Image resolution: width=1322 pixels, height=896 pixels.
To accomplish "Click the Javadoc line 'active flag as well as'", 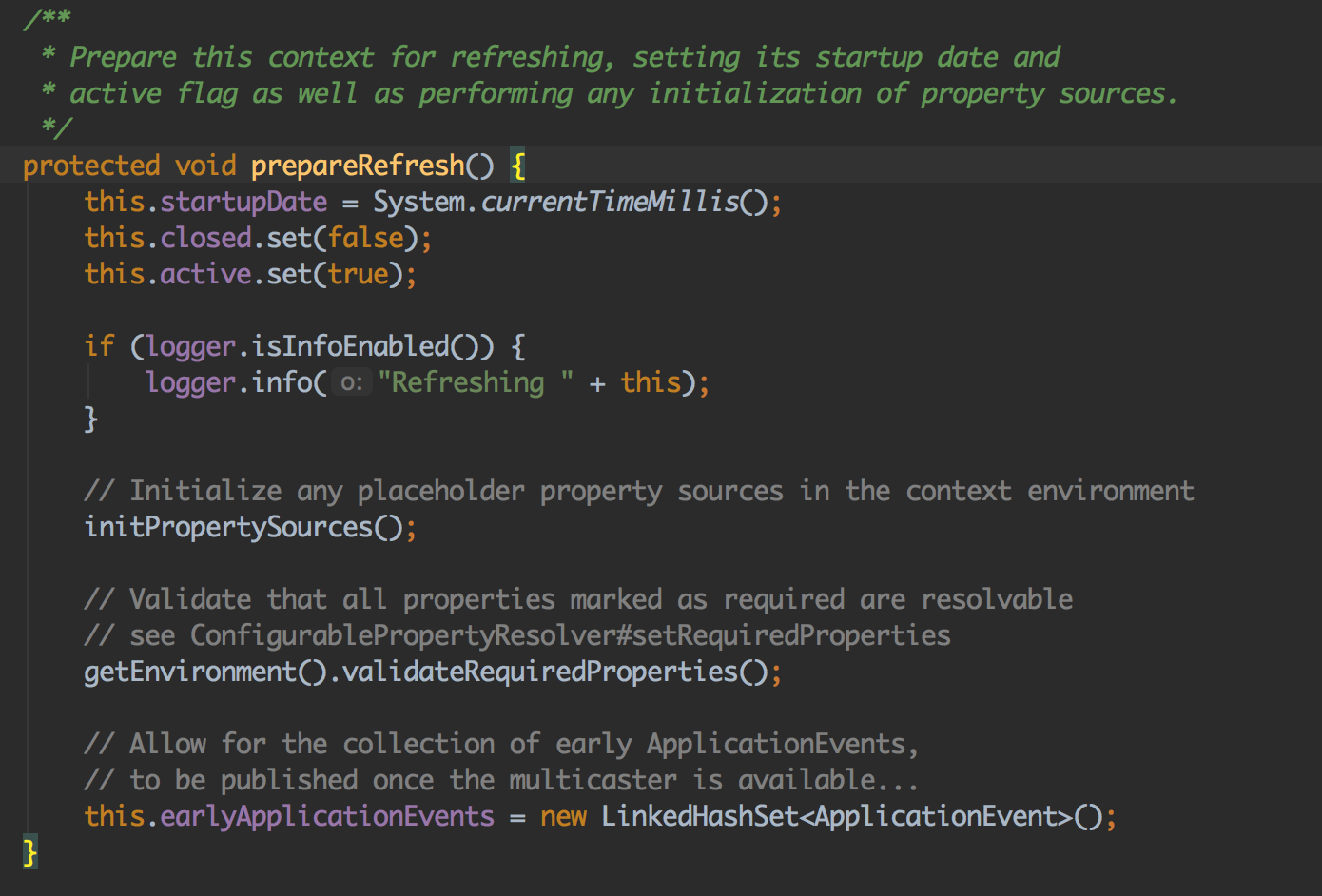I will coord(610,94).
